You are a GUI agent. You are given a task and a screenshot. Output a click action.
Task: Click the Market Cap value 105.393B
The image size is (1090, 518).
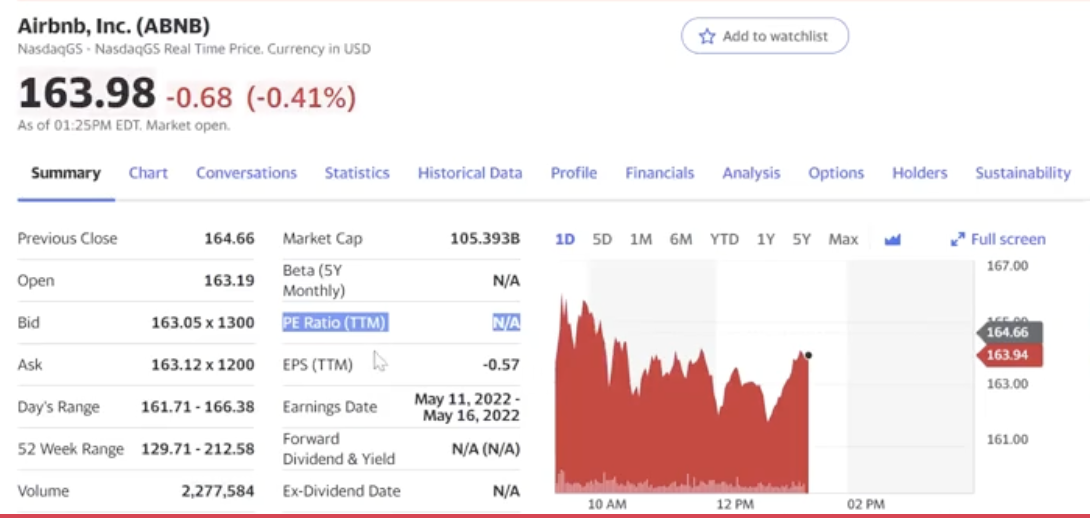click(x=485, y=238)
